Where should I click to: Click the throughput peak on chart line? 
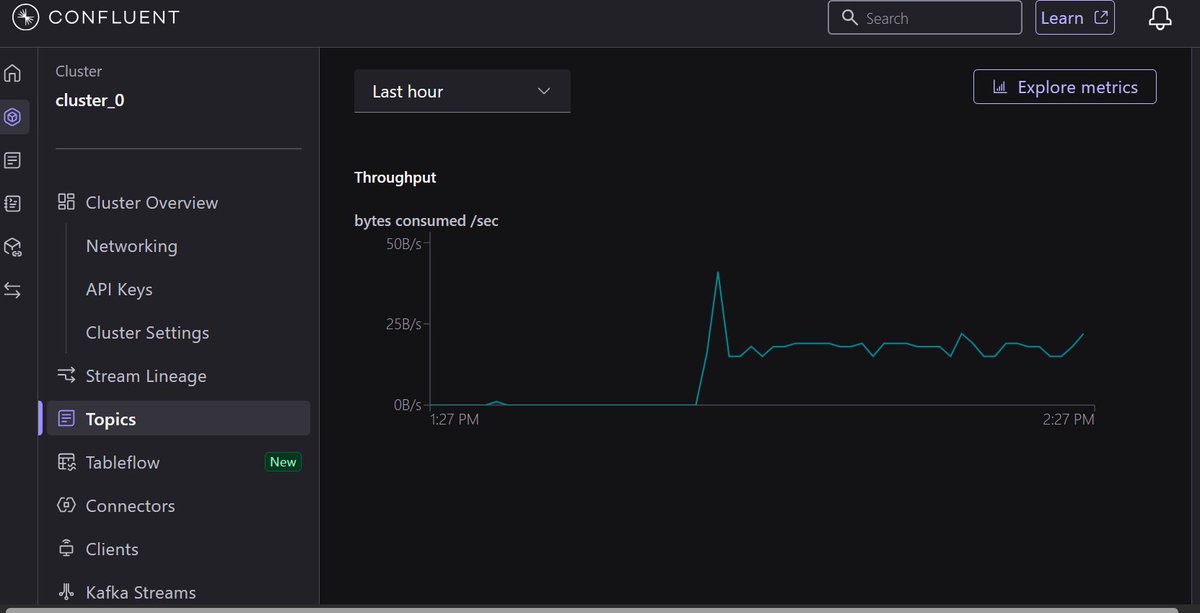click(718, 272)
